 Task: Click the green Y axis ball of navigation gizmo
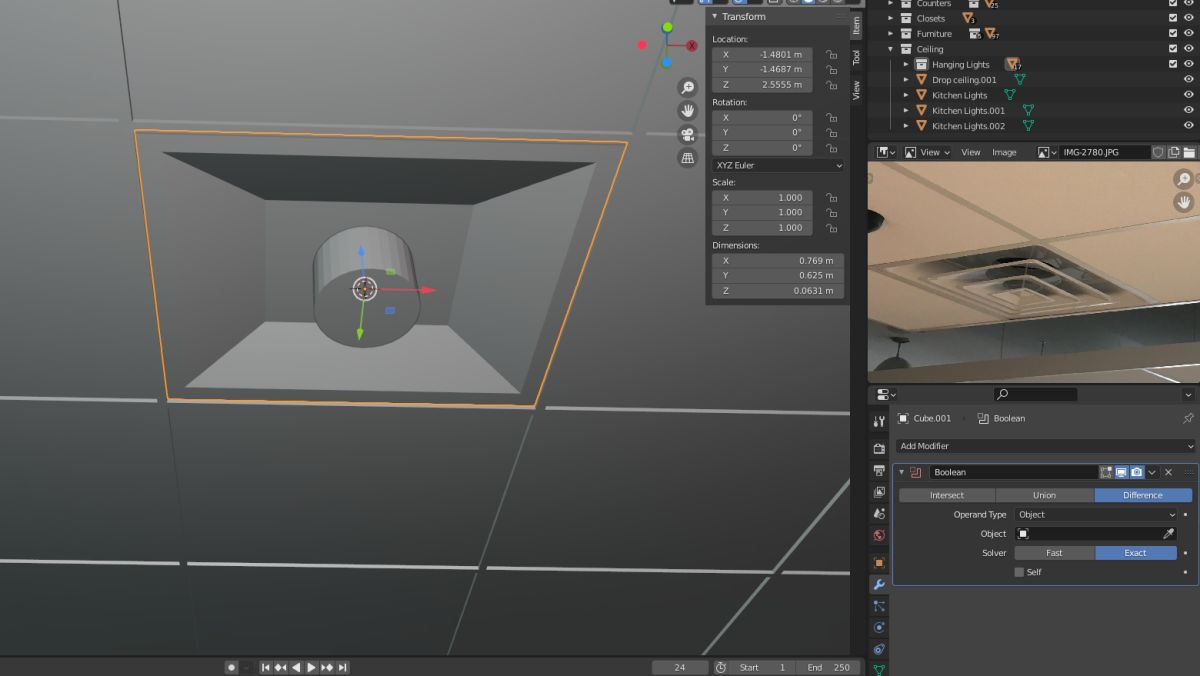point(667,27)
